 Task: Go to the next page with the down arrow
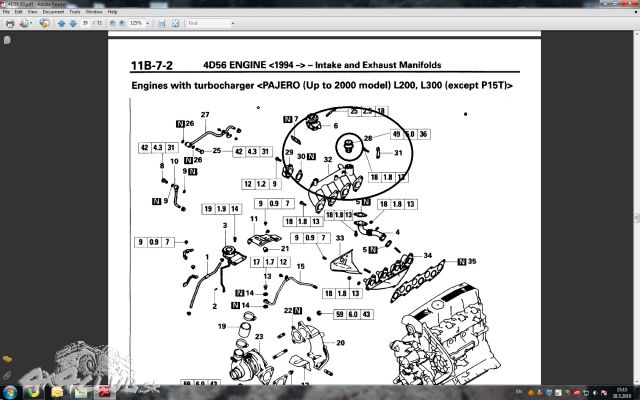click(x=73, y=23)
